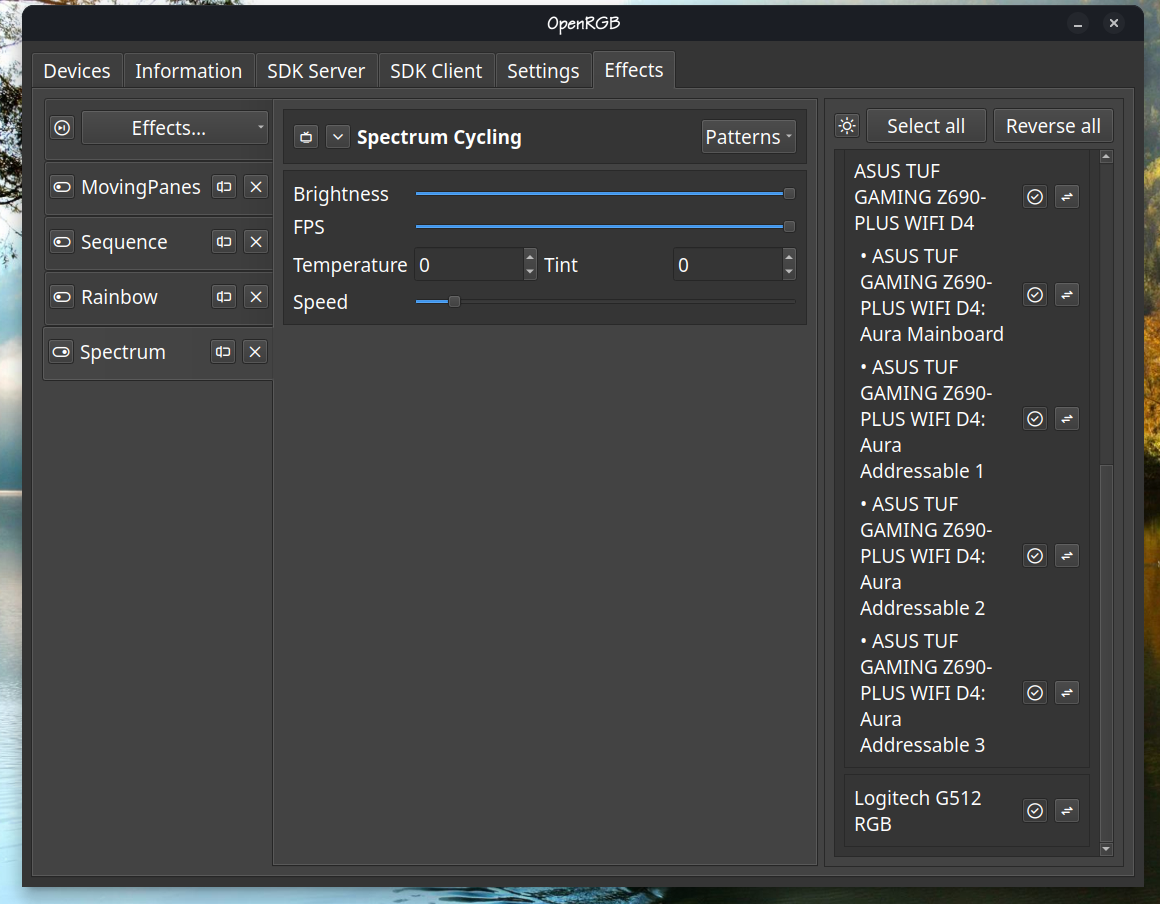The height and width of the screenshot is (904, 1160).
Task: Click the preview icon beside Spectrum Cycling
Action: [x=306, y=137]
